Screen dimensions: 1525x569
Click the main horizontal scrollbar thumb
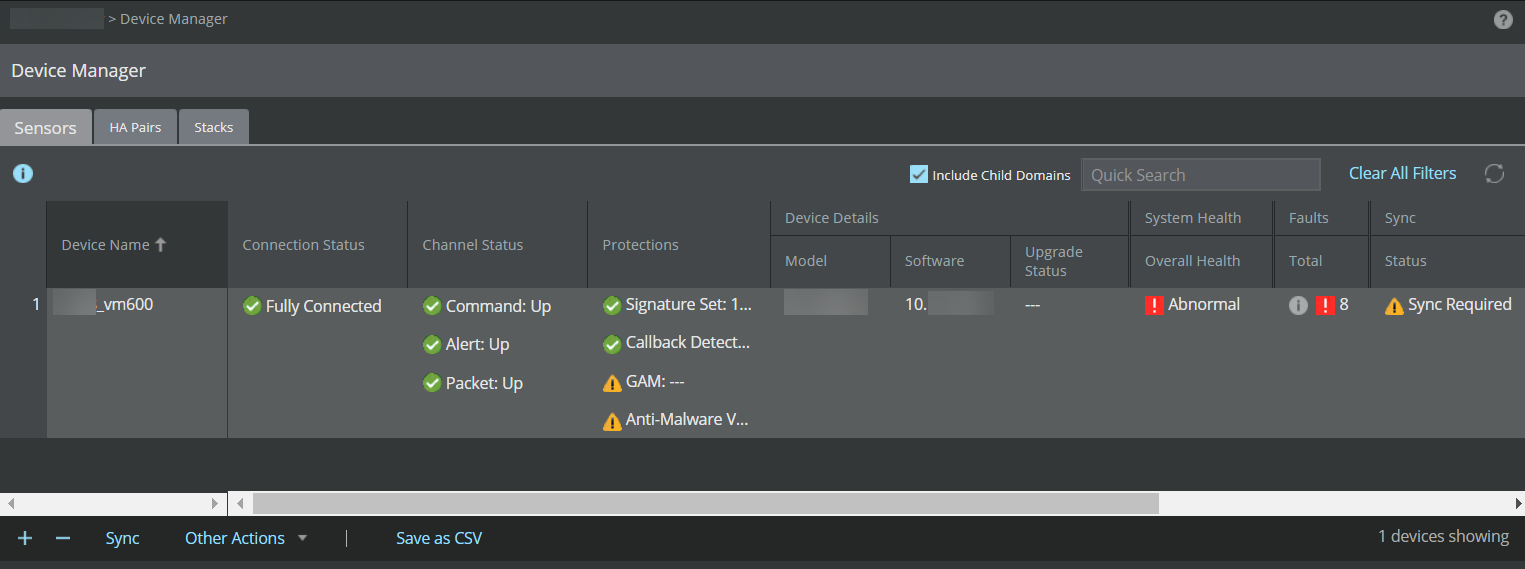[x=706, y=503]
